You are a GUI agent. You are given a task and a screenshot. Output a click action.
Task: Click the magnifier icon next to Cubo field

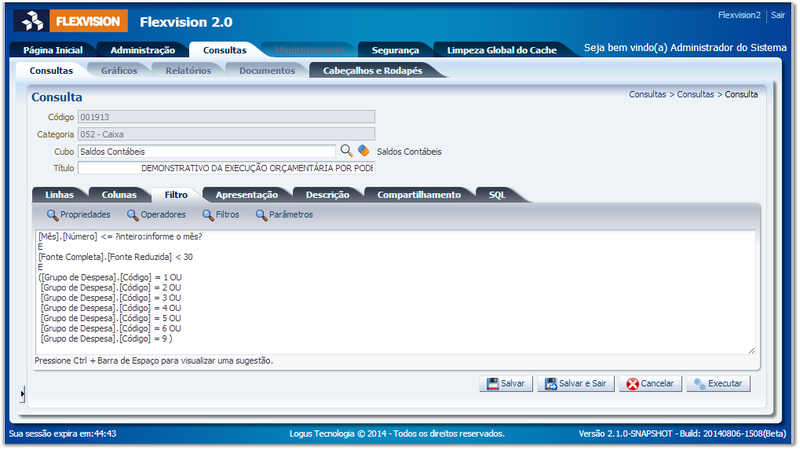(346, 151)
